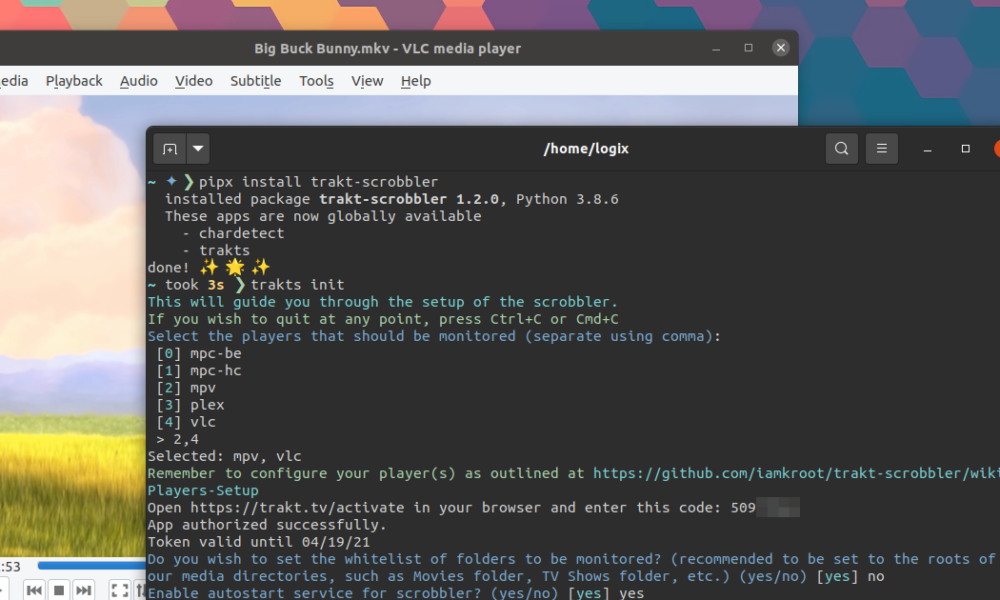Click the VLC title bar text

click(x=388, y=48)
